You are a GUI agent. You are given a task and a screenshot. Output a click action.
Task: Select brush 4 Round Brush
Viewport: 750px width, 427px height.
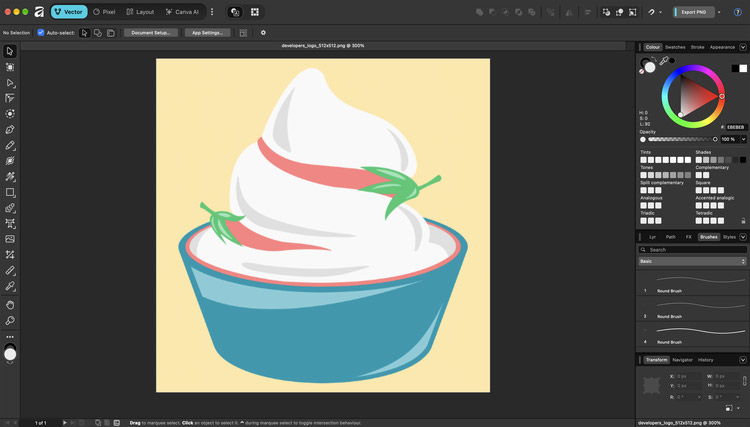click(692, 334)
